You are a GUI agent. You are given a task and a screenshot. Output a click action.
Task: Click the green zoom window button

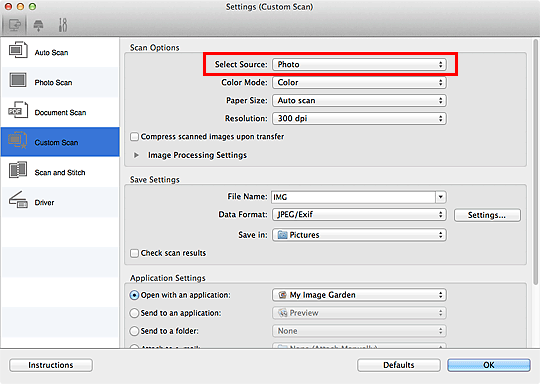click(x=32, y=6)
